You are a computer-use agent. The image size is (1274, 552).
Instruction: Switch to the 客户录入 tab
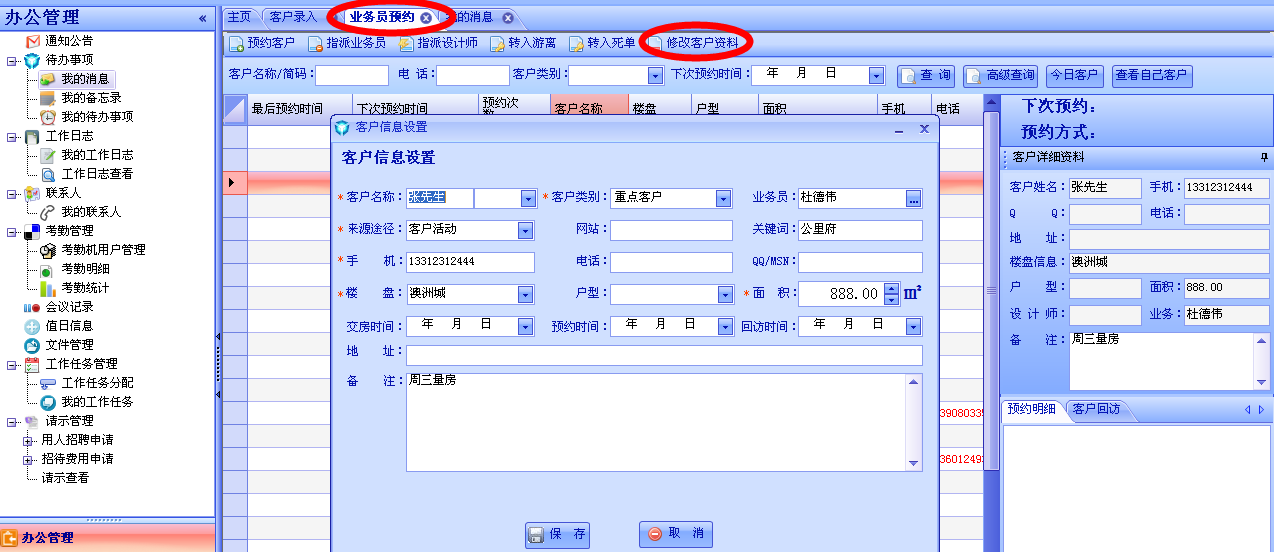293,17
